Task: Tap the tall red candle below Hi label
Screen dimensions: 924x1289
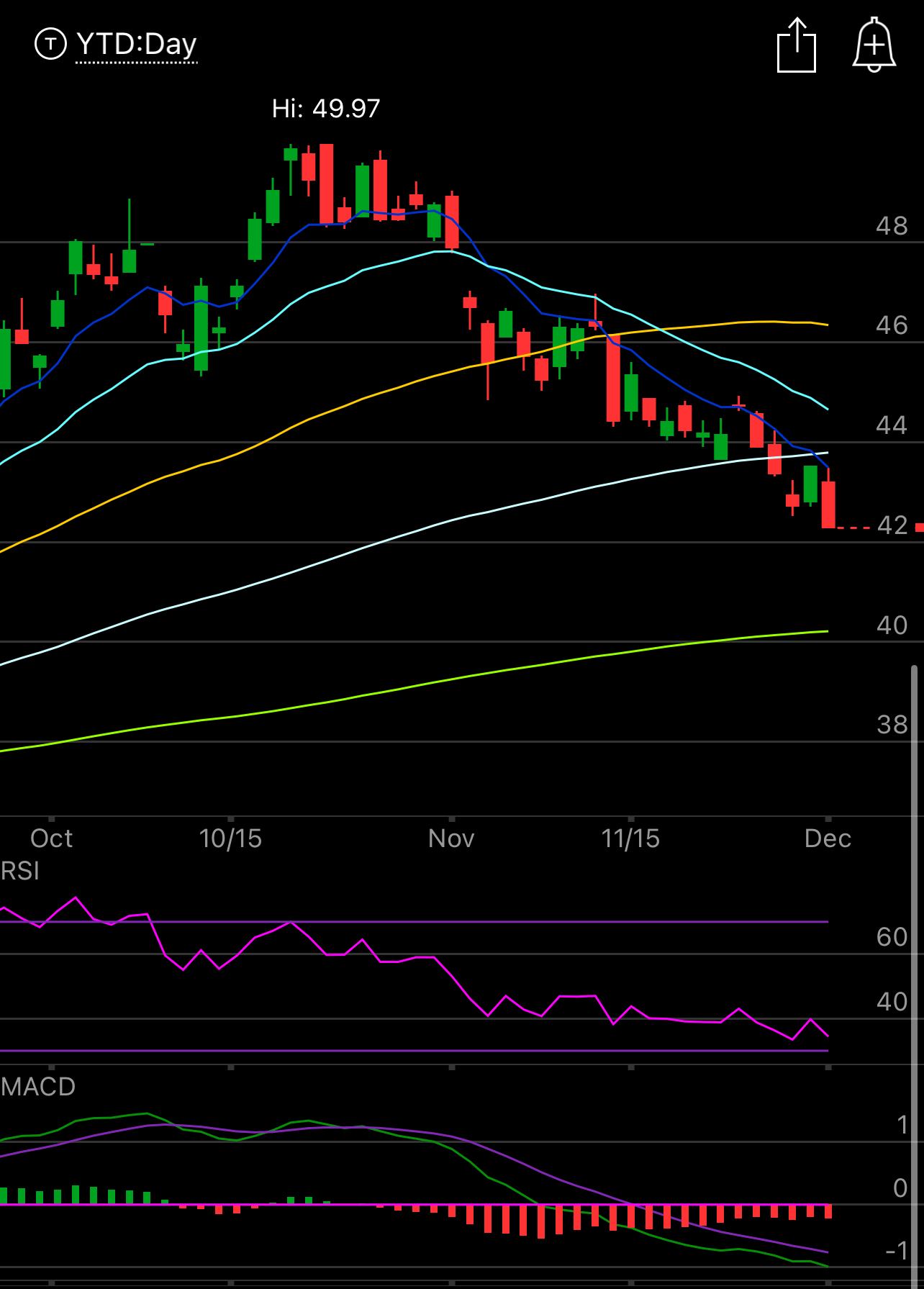Action: tap(327, 184)
